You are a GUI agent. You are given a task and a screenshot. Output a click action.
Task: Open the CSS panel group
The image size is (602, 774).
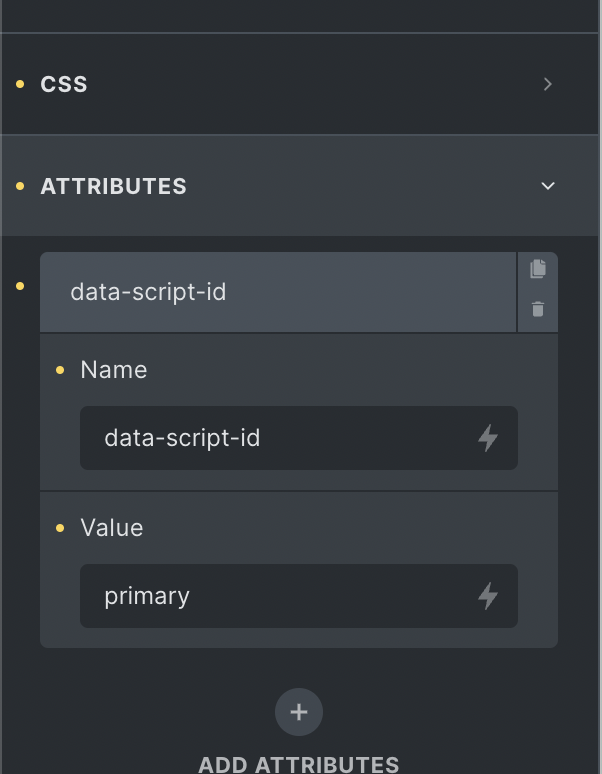(64, 85)
